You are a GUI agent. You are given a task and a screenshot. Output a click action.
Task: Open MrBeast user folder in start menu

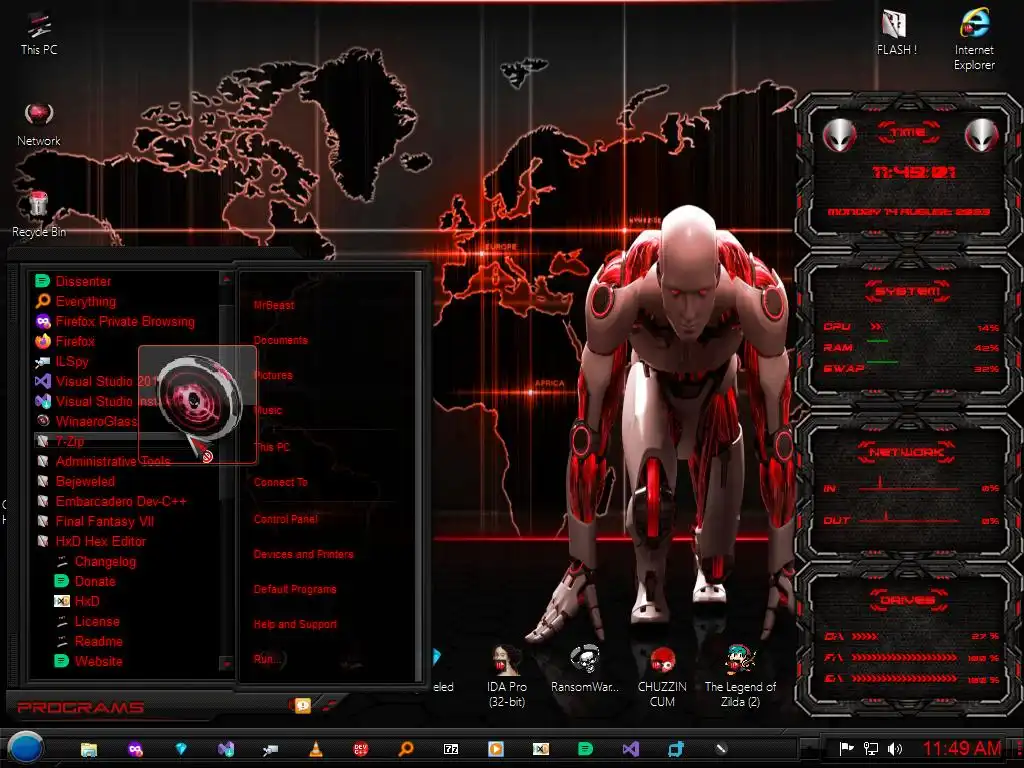coord(274,305)
